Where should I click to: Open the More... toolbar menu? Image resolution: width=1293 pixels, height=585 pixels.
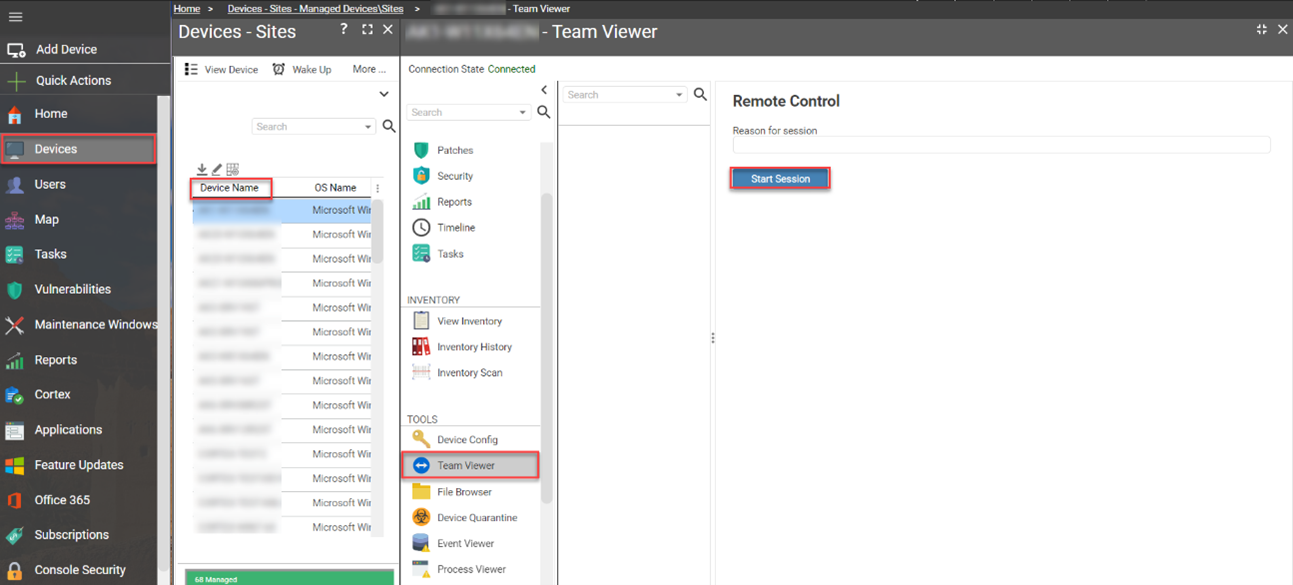tap(369, 69)
